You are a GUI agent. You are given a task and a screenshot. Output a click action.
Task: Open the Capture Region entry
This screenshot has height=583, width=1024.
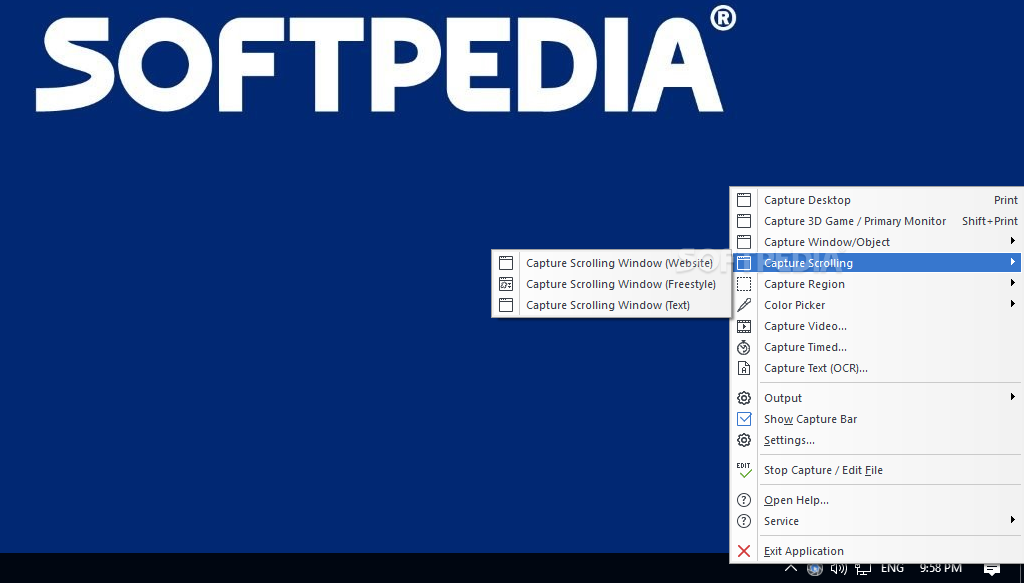(x=876, y=284)
